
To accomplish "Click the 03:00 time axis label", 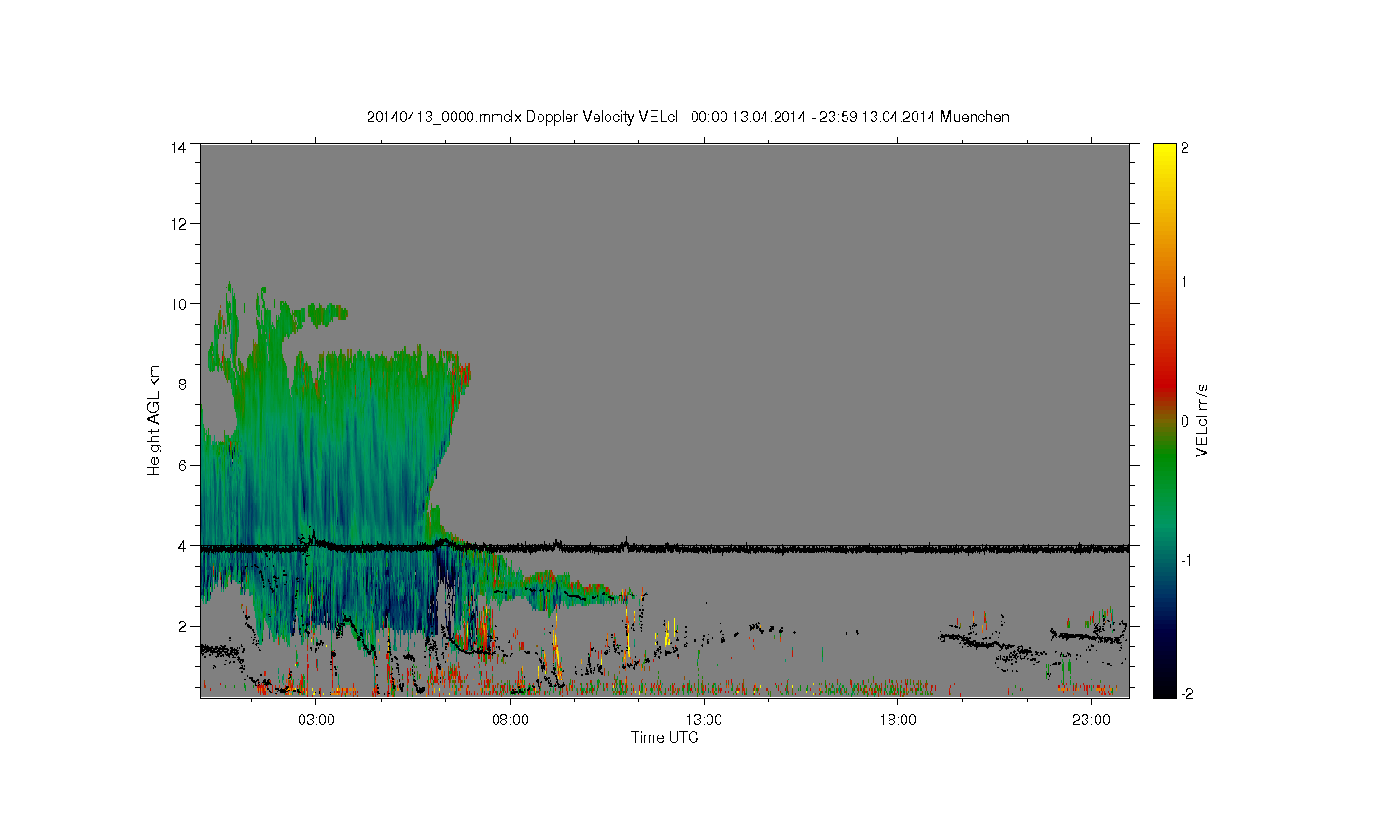I will pyautogui.click(x=316, y=721).
